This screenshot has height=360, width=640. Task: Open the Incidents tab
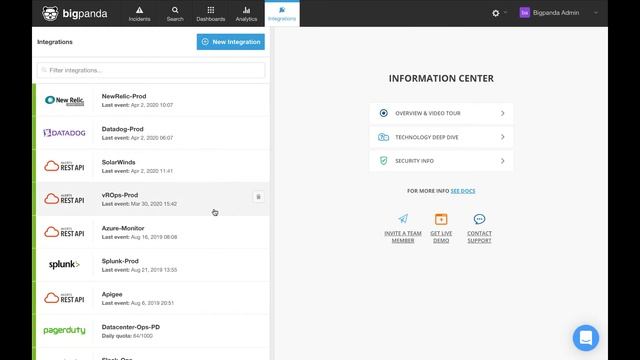point(140,13)
